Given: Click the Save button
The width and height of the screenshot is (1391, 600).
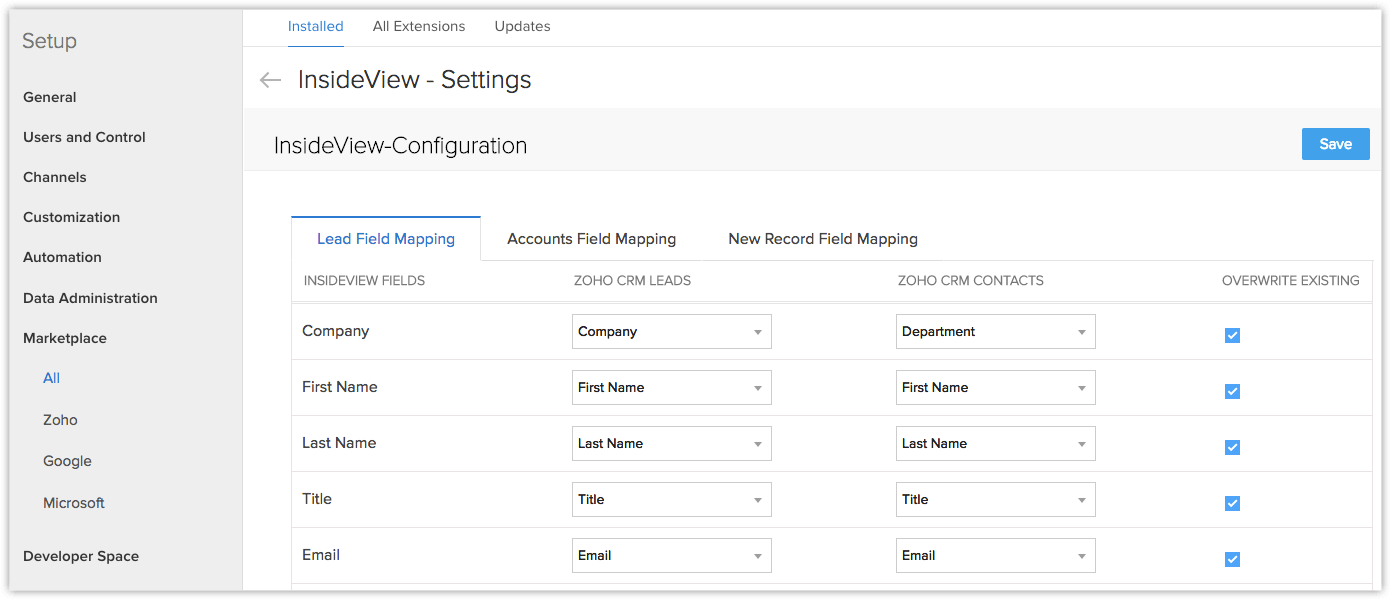Looking at the screenshot, I should (x=1335, y=143).
